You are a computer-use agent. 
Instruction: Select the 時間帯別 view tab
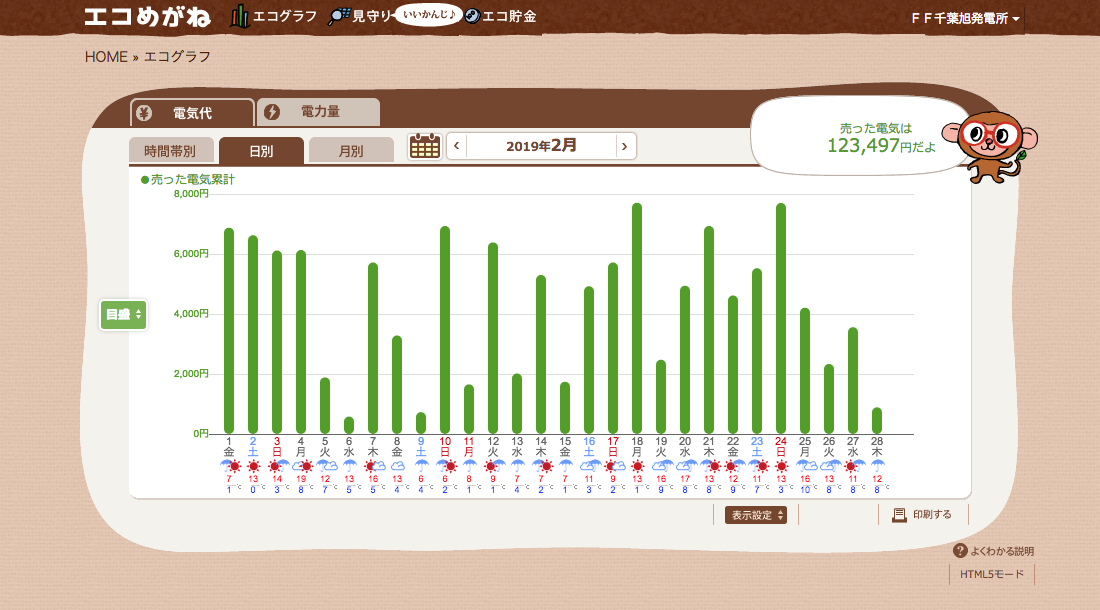point(170,151)
